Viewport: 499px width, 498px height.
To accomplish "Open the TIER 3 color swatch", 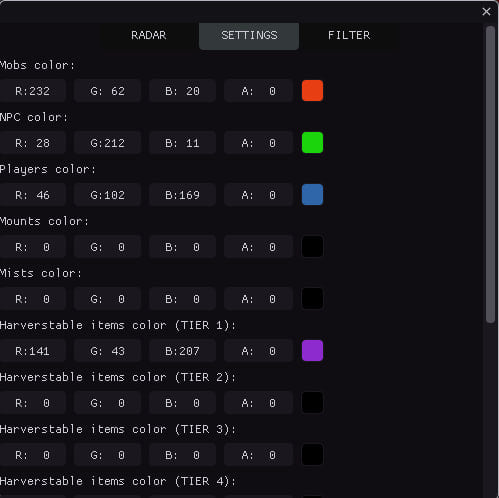I will click(x=312, y=455).
